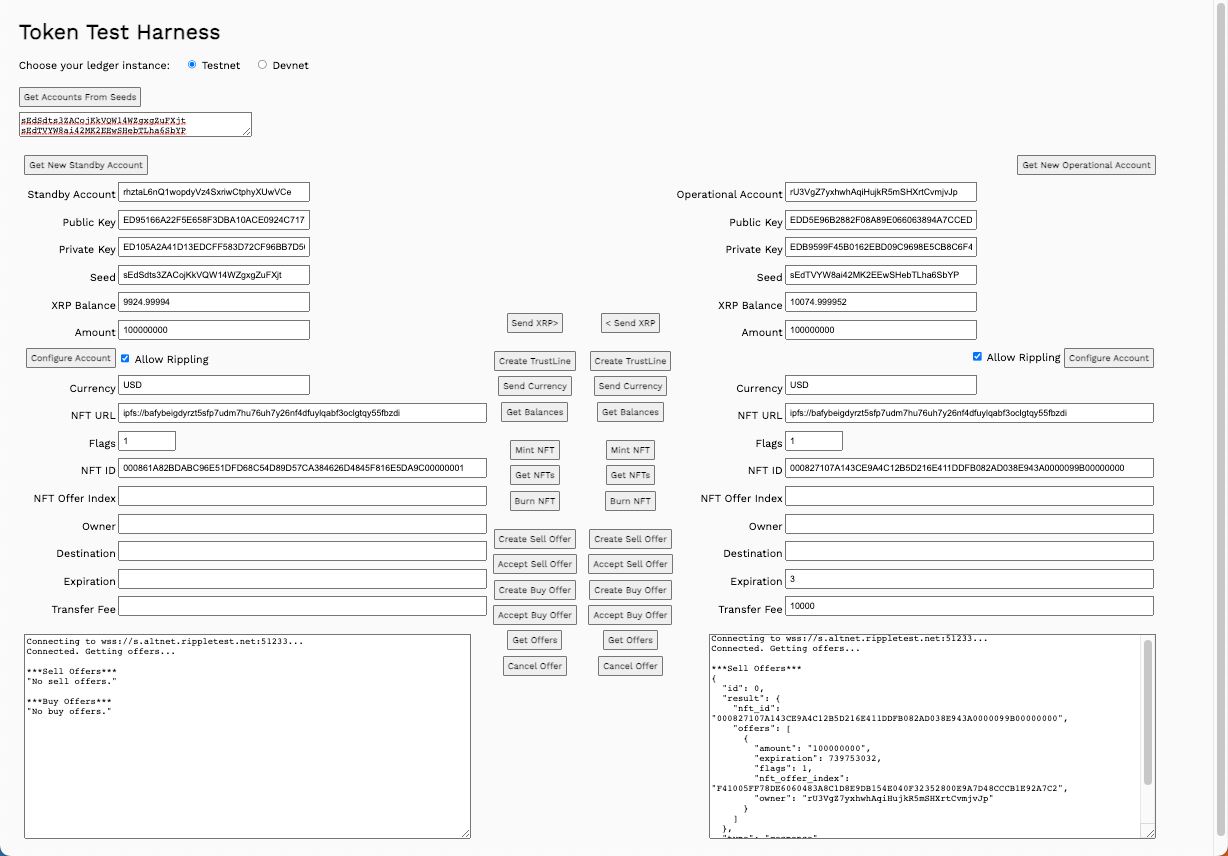Select the Testnet ledger radio button
This screenshot has width=1228, height=856.
tap(192, 65)
